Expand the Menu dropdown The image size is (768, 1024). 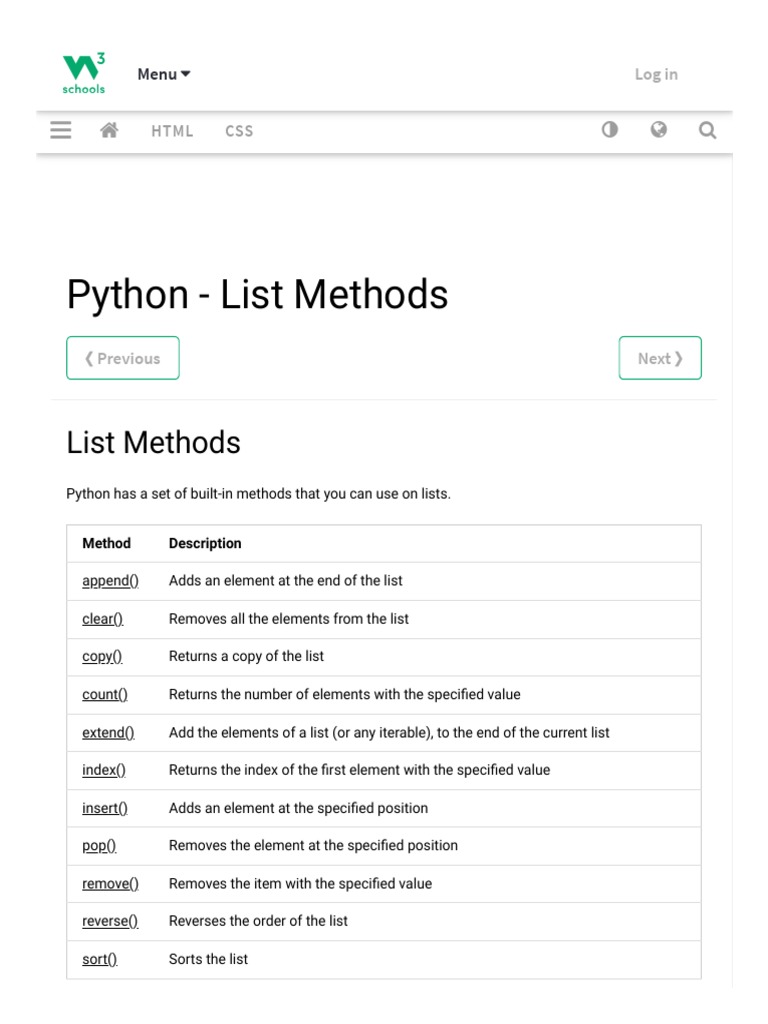coord(164,74)
